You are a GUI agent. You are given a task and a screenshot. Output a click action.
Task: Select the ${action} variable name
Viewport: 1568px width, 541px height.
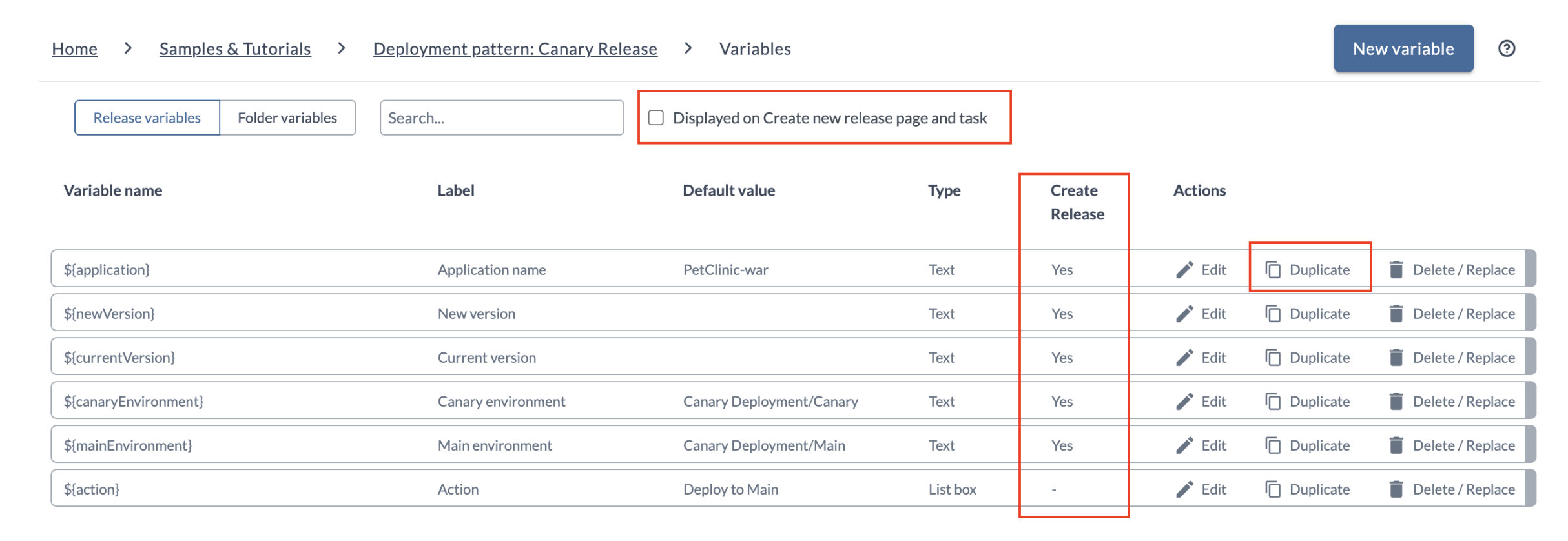coord(92,489)
